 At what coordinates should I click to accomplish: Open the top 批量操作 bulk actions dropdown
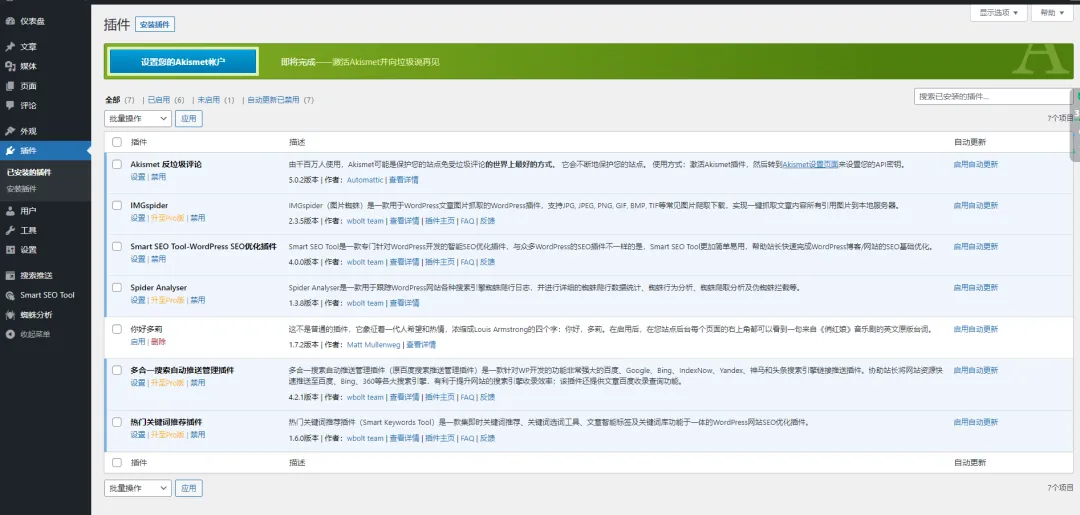coord(138,118)
